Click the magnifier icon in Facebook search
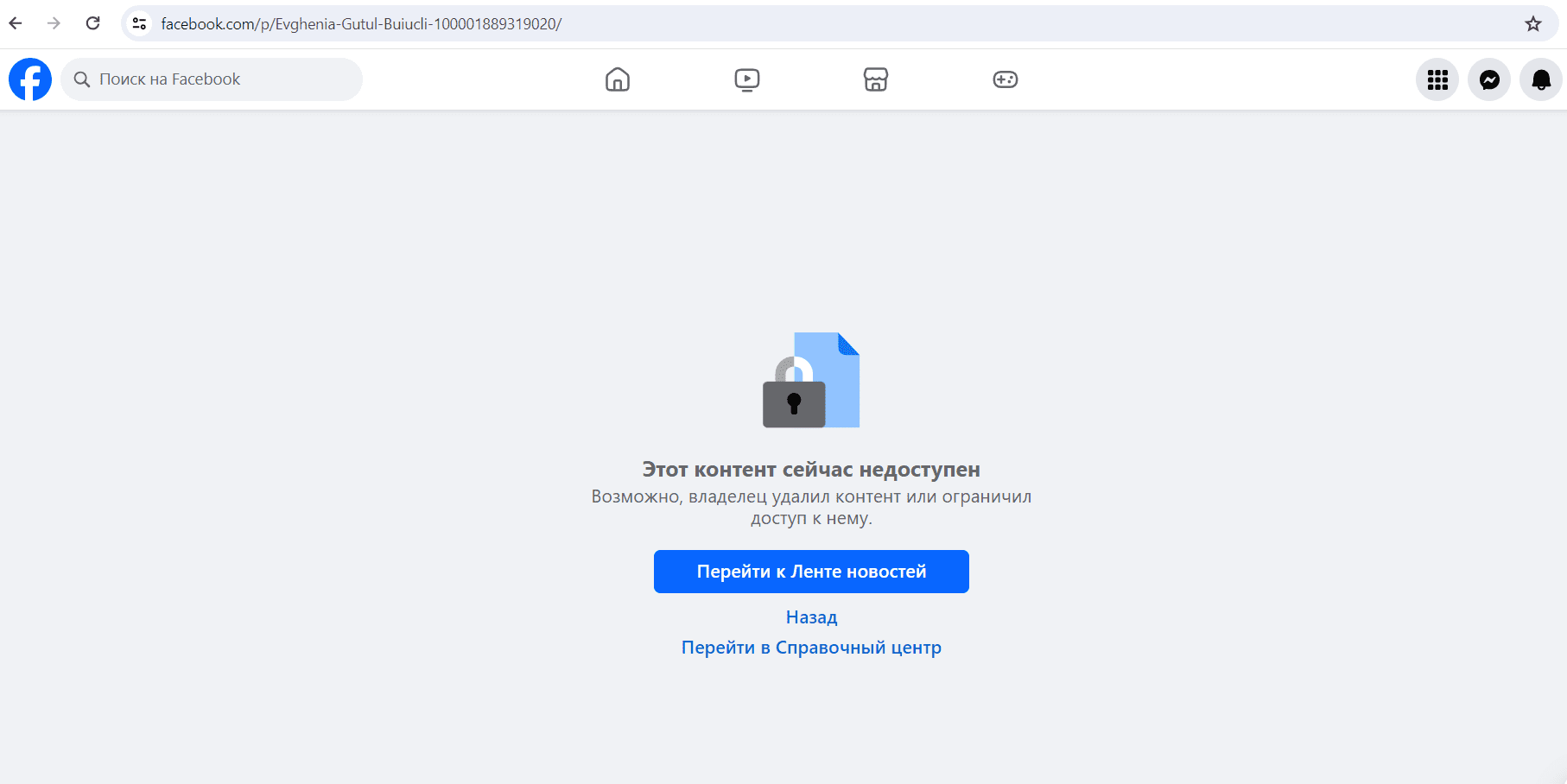 82,79
